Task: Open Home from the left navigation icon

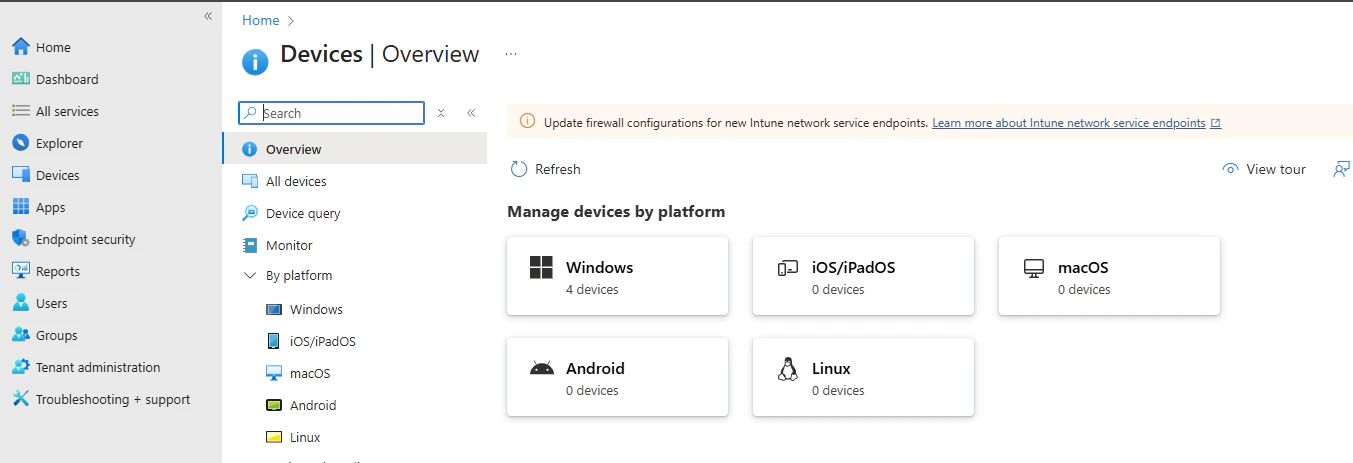Action: [x=20, y=47]
